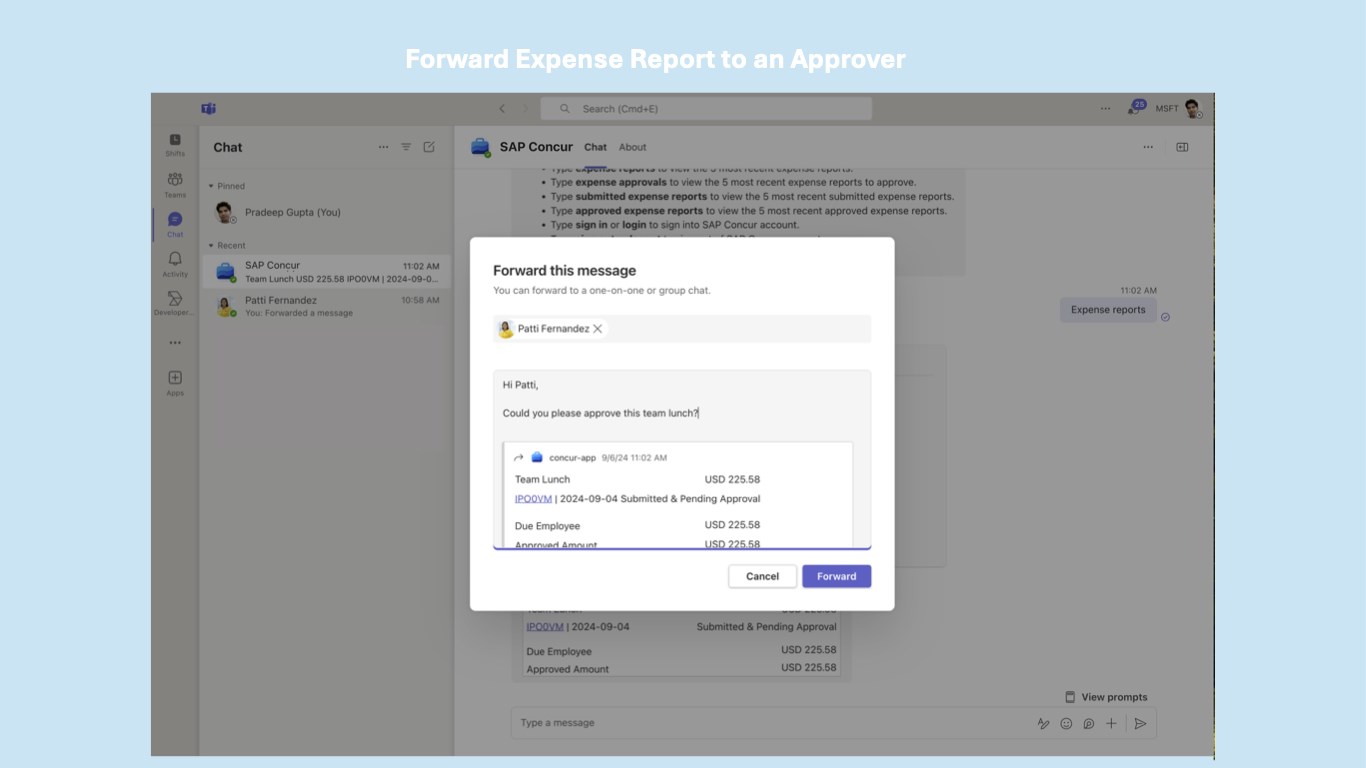Click MSFT organization label
1366x768 pixels.
coord(1167,108)
